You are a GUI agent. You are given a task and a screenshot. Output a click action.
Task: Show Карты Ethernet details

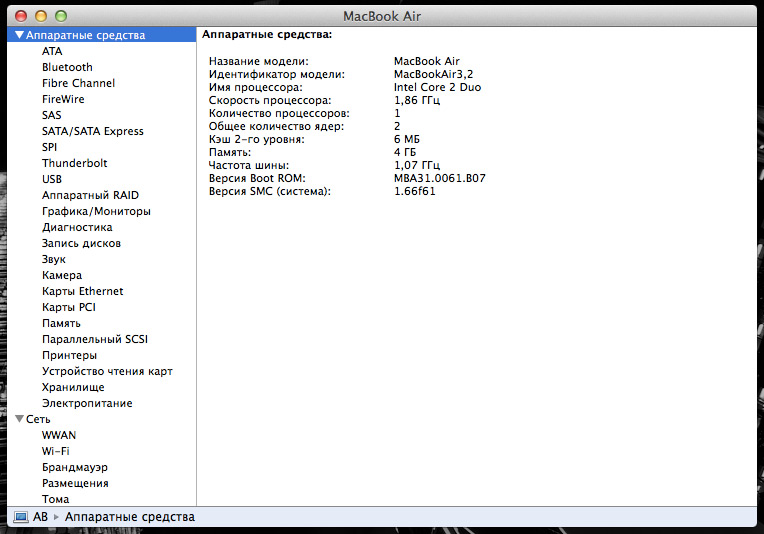coord(83,291)
